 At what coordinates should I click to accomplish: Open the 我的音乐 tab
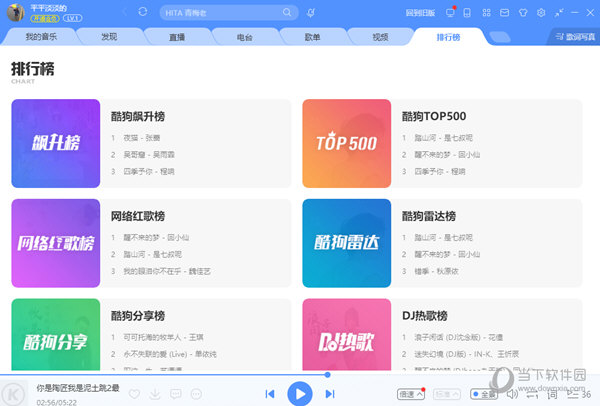coord(41,37)
